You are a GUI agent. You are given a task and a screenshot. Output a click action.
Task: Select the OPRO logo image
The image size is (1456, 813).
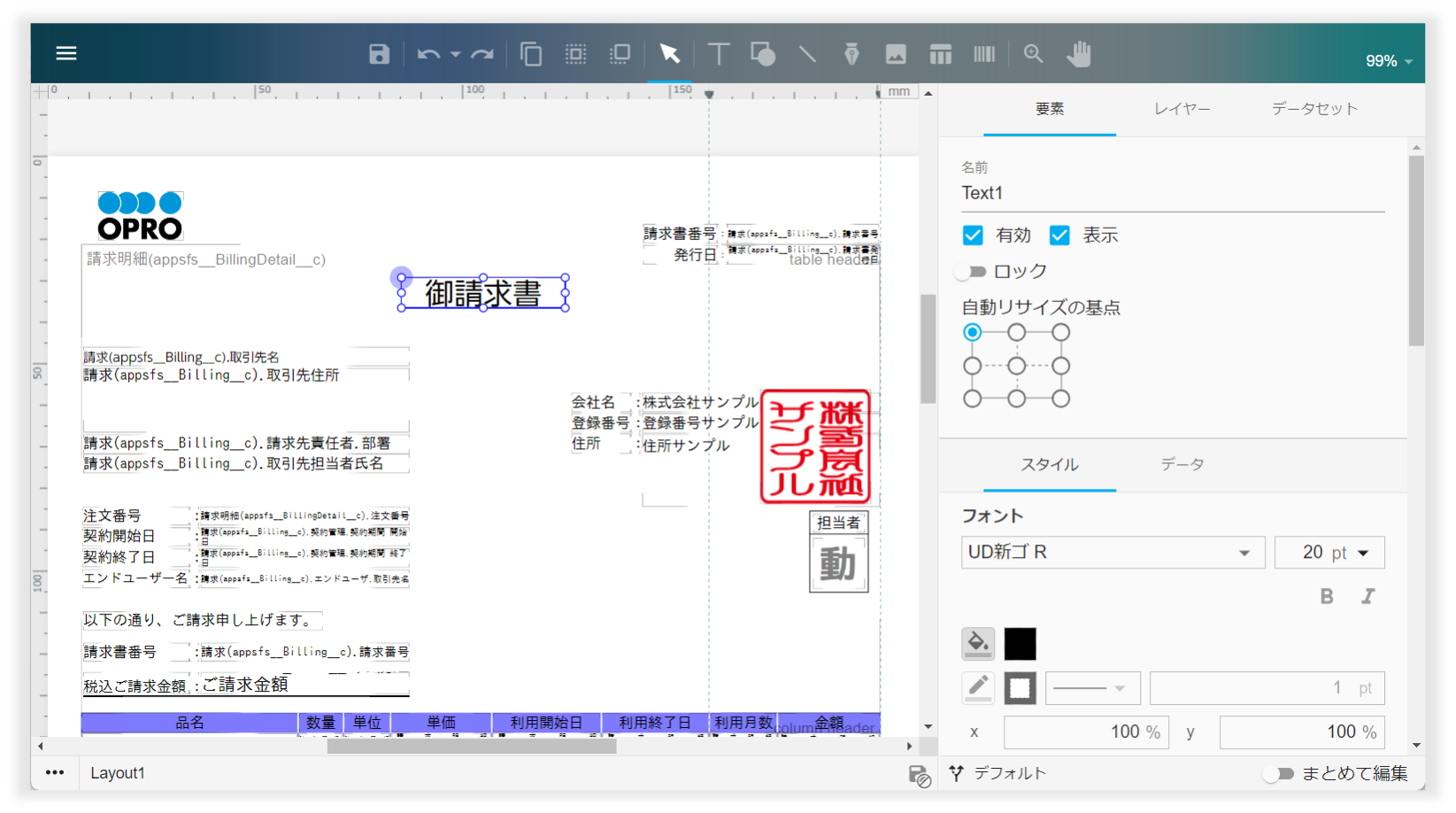point(140,216)
